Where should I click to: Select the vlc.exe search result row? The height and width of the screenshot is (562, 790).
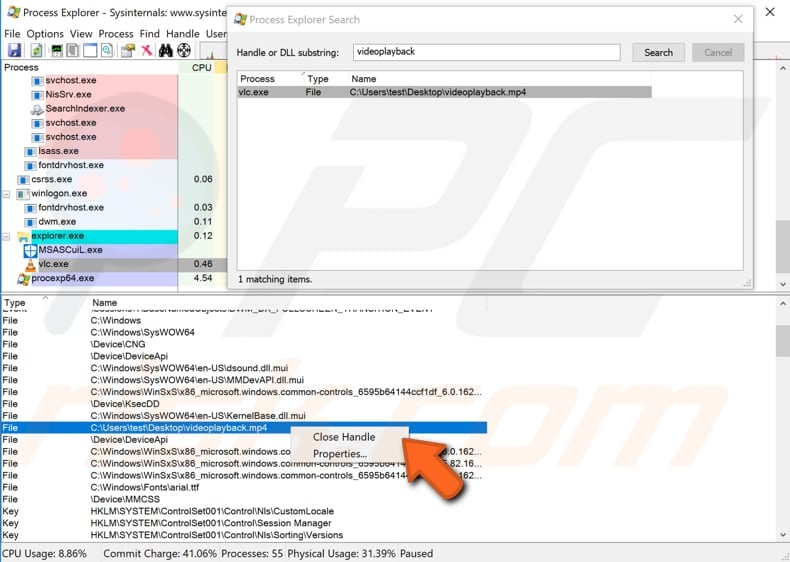[444, 92]
